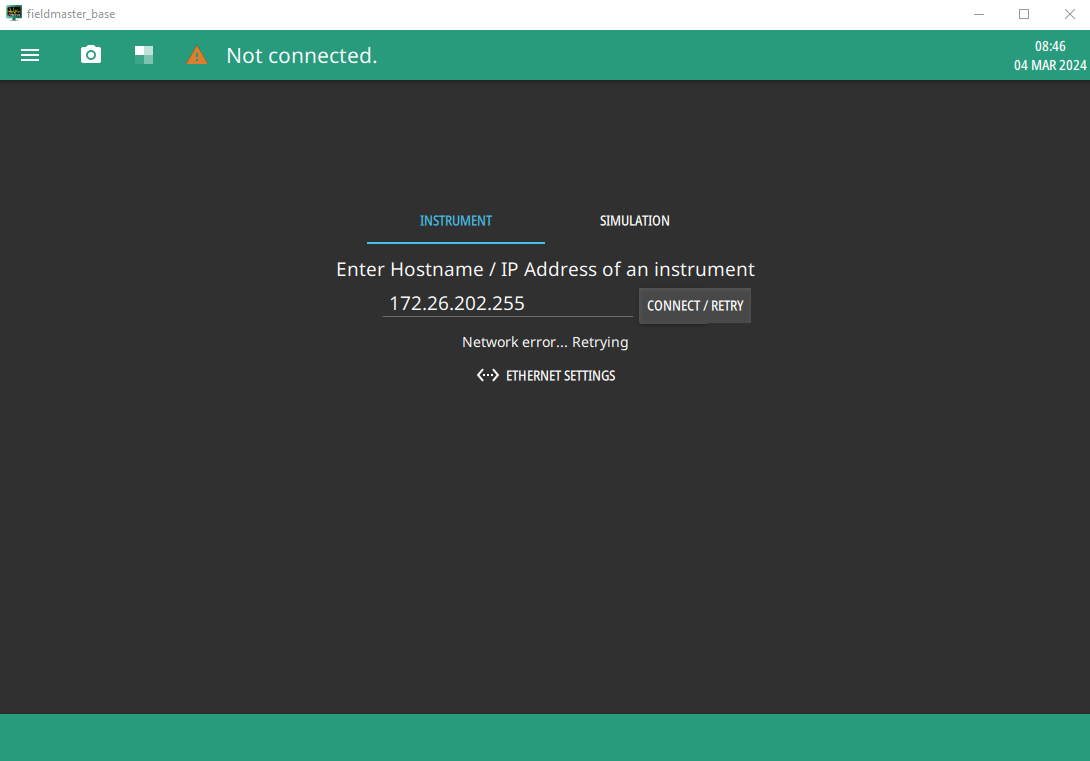This screenshot has height=761, width=1090.
Task: Switch to the SIMULATION tab
Action: point(634,221)
